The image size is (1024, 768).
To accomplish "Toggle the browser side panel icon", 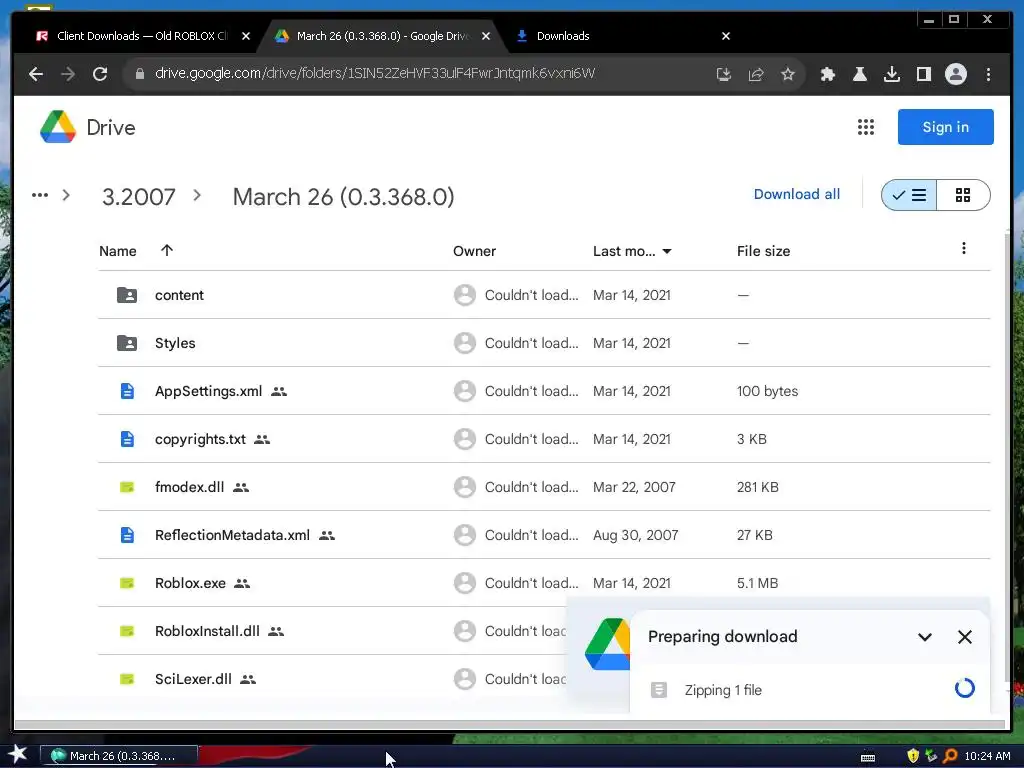I will click(x=923, y=74).
